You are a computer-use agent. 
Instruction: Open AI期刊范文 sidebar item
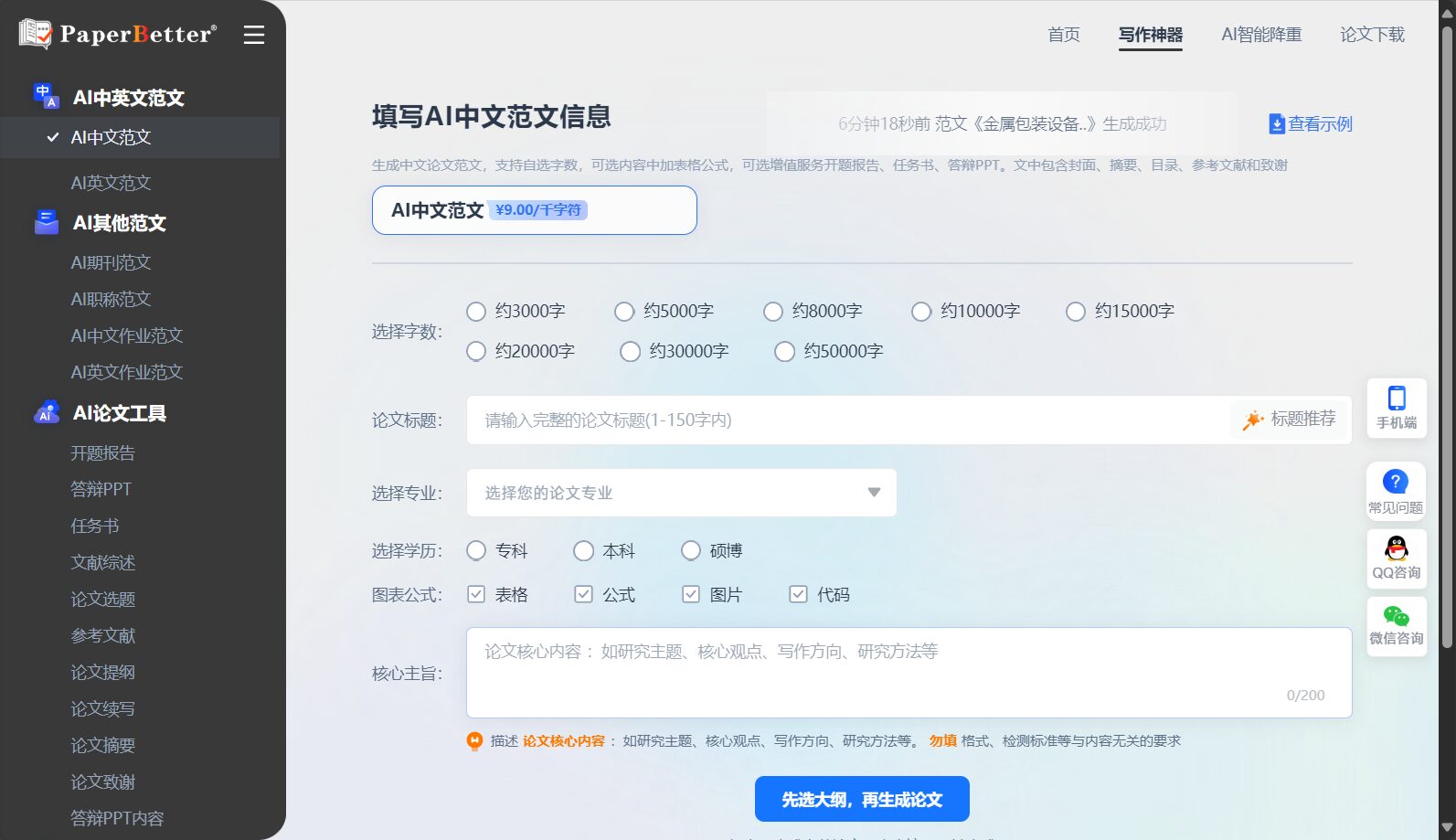(x=111, y=262)
